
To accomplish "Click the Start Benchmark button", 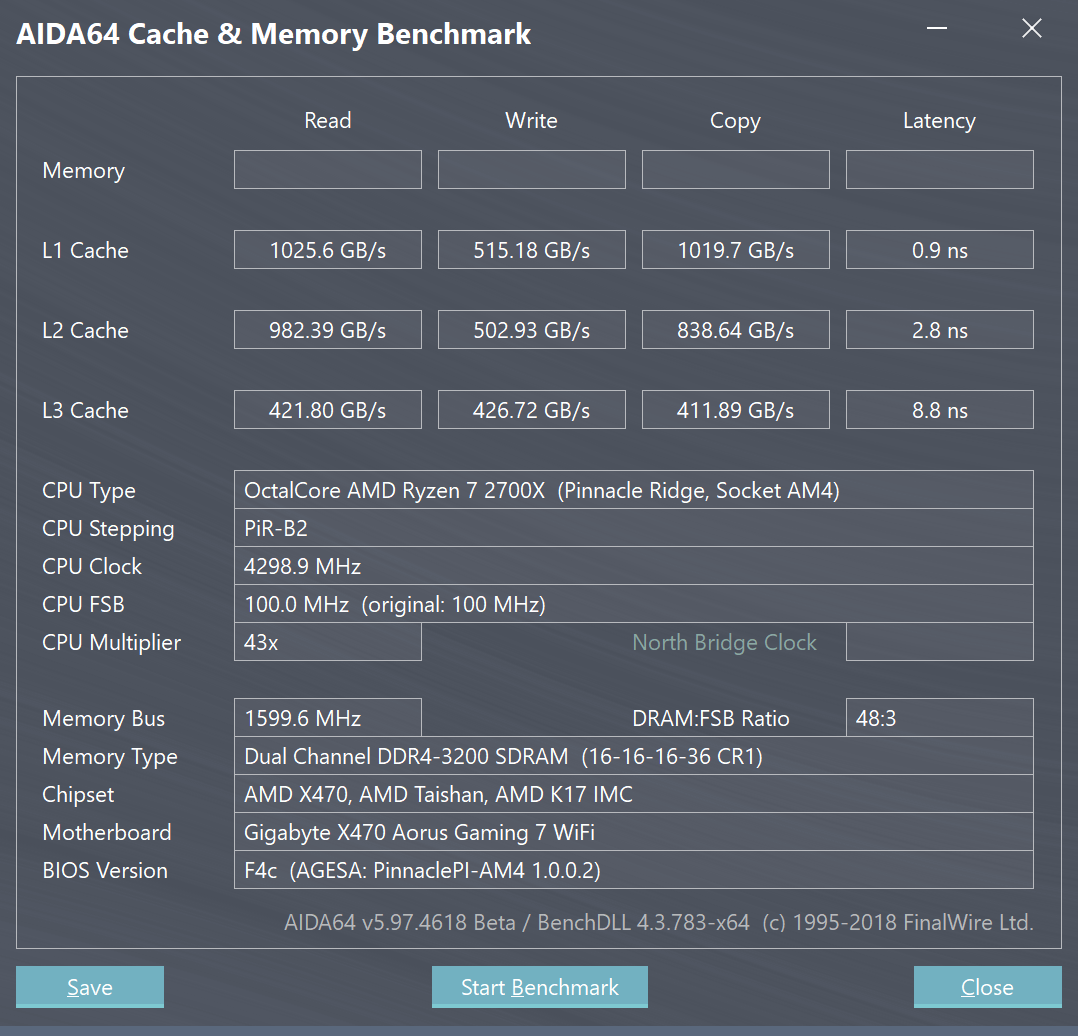I will (x=540, y=987).
